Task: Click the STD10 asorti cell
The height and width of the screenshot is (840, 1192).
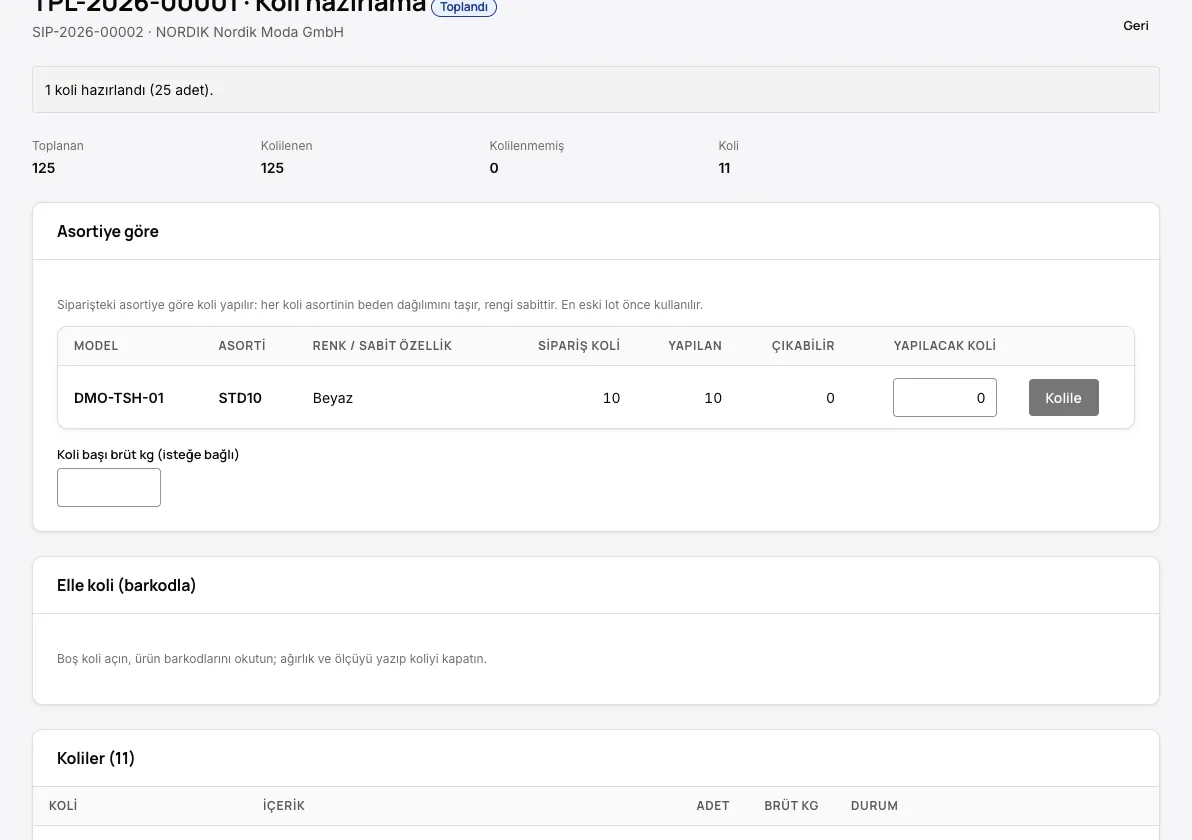Action: [x=240, y=398]
